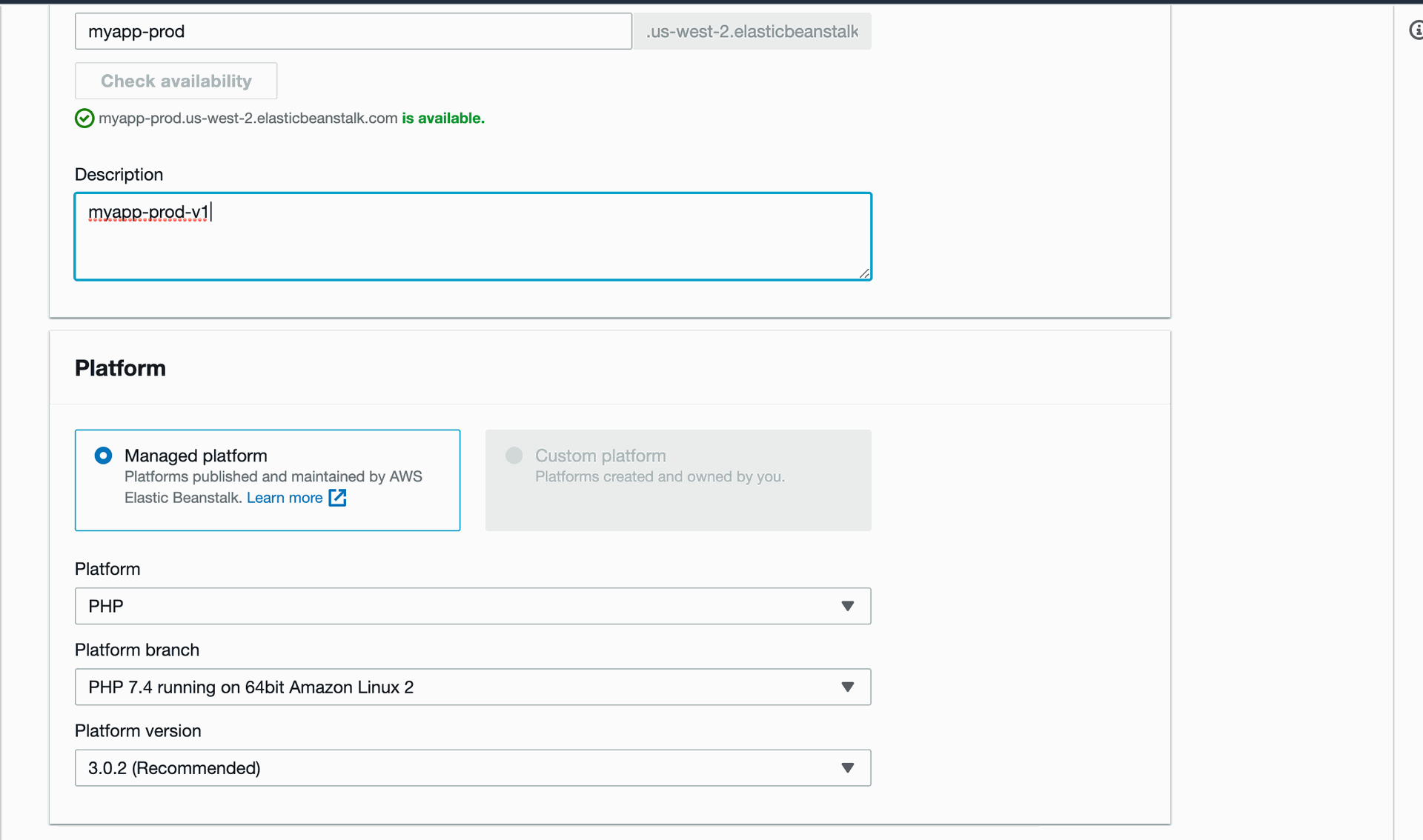Select the Custom platform radio button

[x=514, y=456]
